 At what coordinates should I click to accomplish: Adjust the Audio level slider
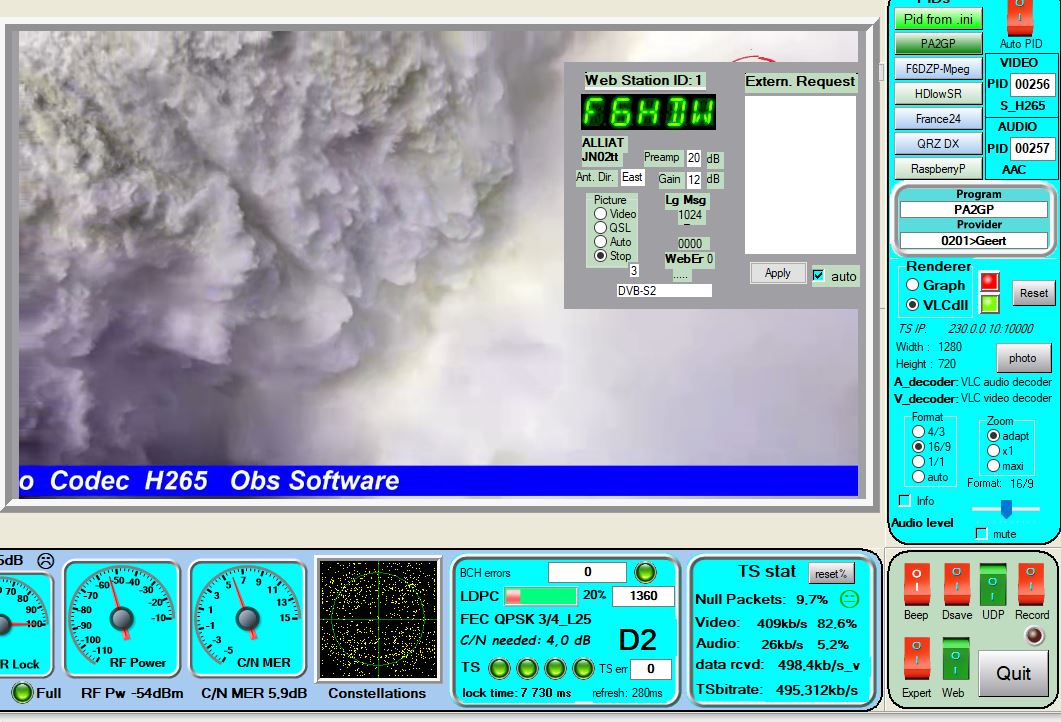coord(1006,509)
